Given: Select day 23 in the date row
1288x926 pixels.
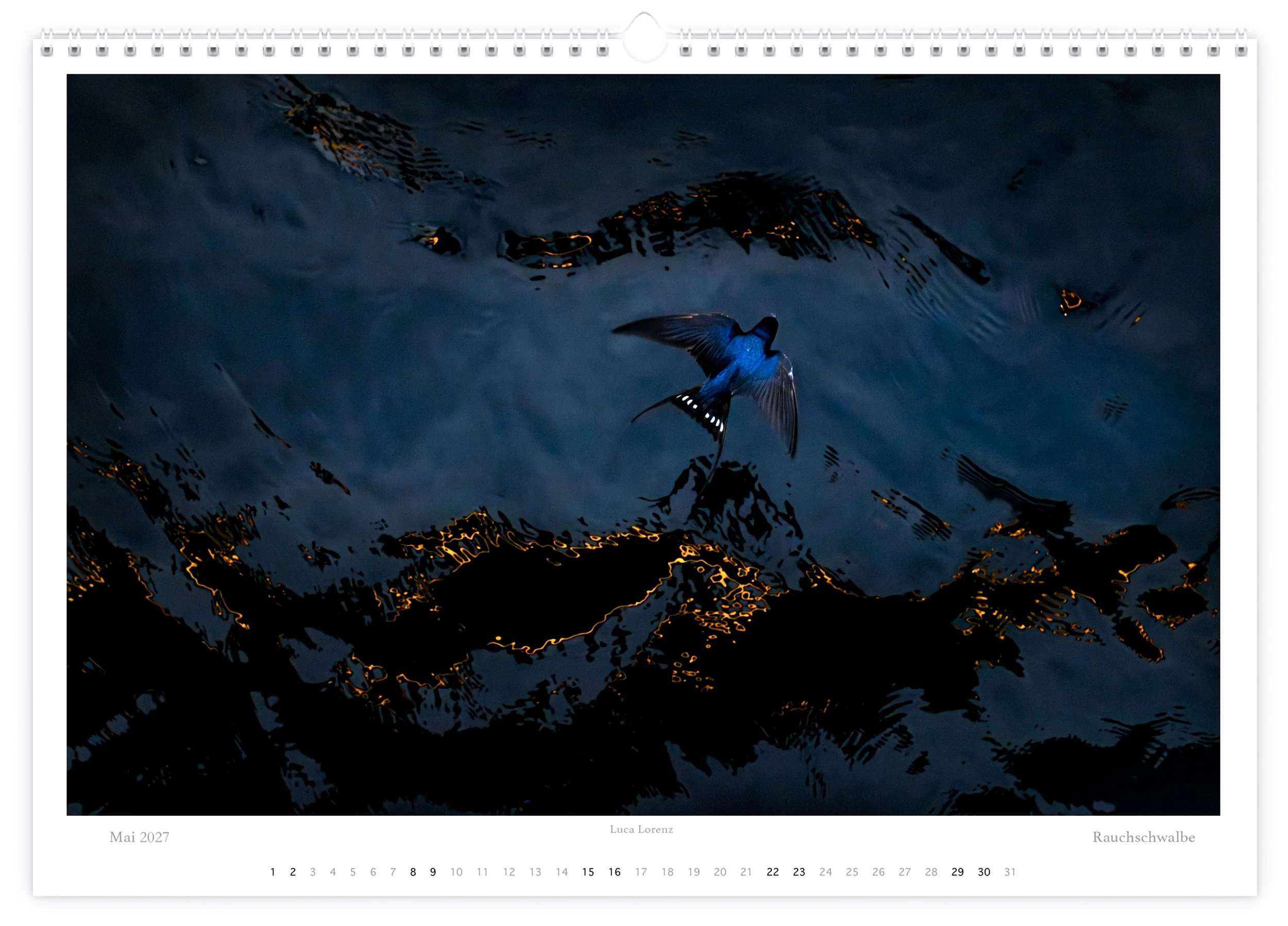Looking at the screenshot, I should coord(799,871).
